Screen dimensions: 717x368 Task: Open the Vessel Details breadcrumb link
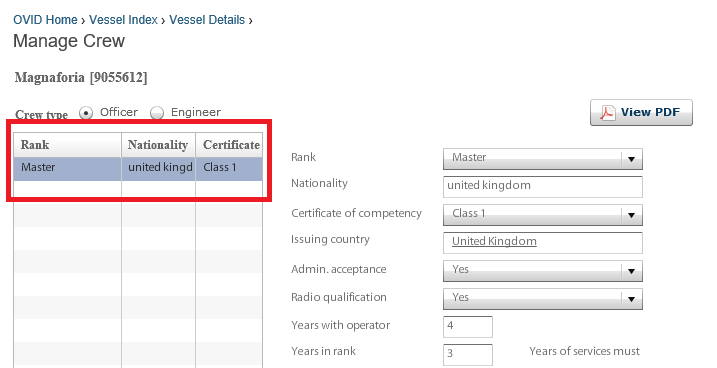(207, 20)
